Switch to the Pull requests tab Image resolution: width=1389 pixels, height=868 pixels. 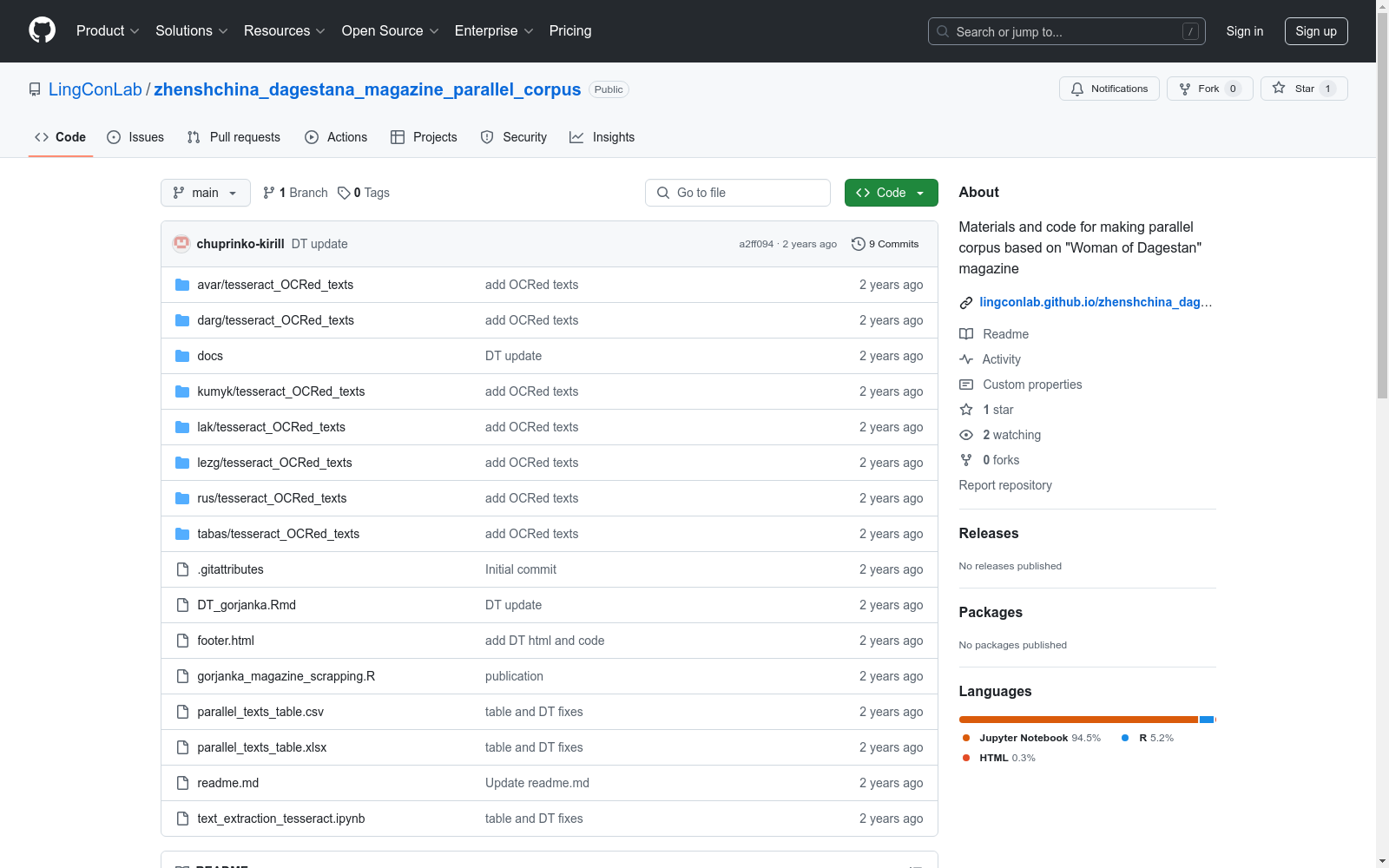tap(234, 137)
